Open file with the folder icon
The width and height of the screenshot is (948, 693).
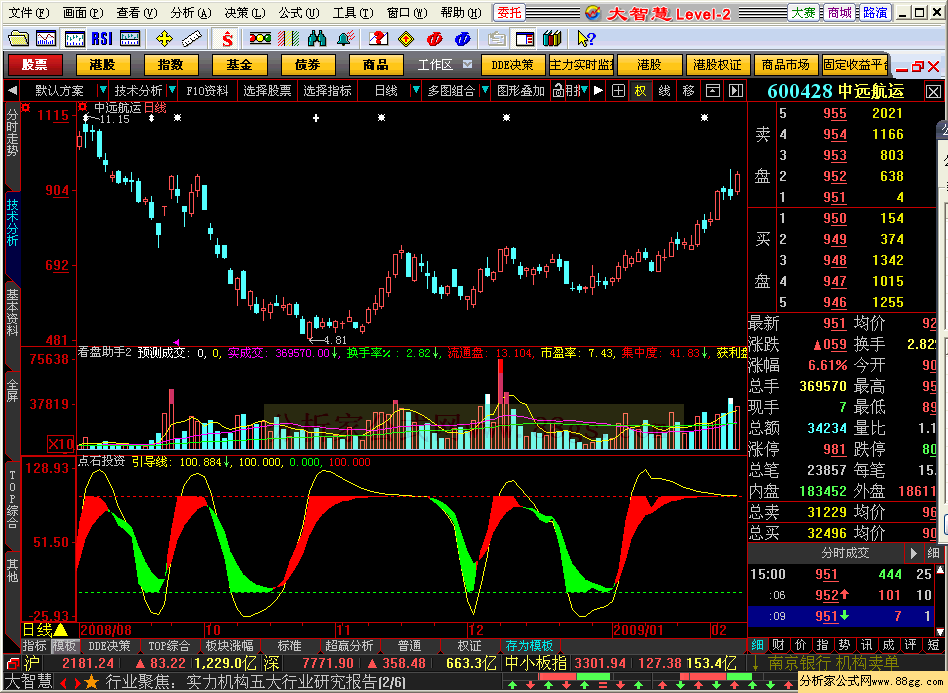(x=18, y=39)
